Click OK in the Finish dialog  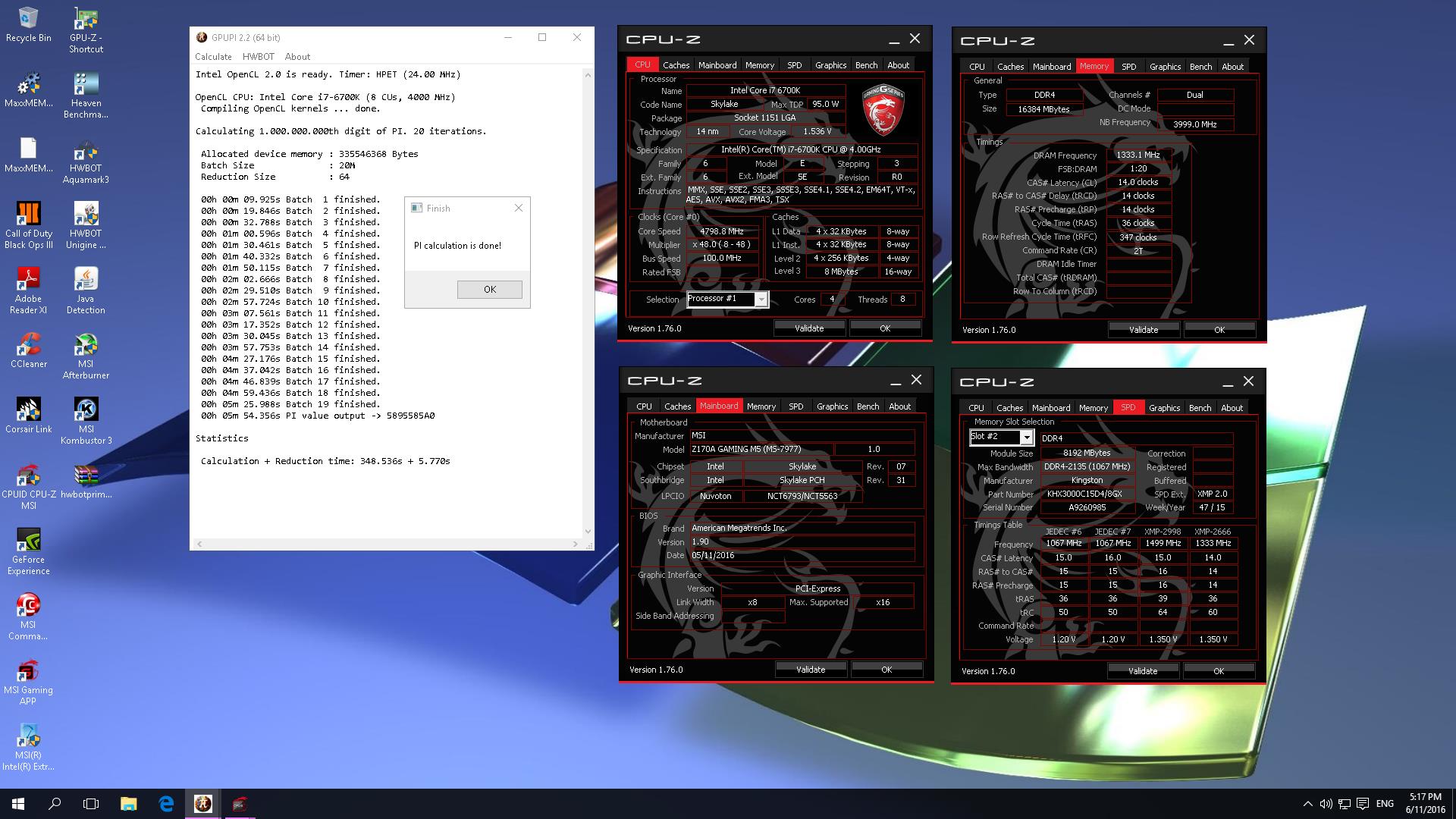click(489, 290)
